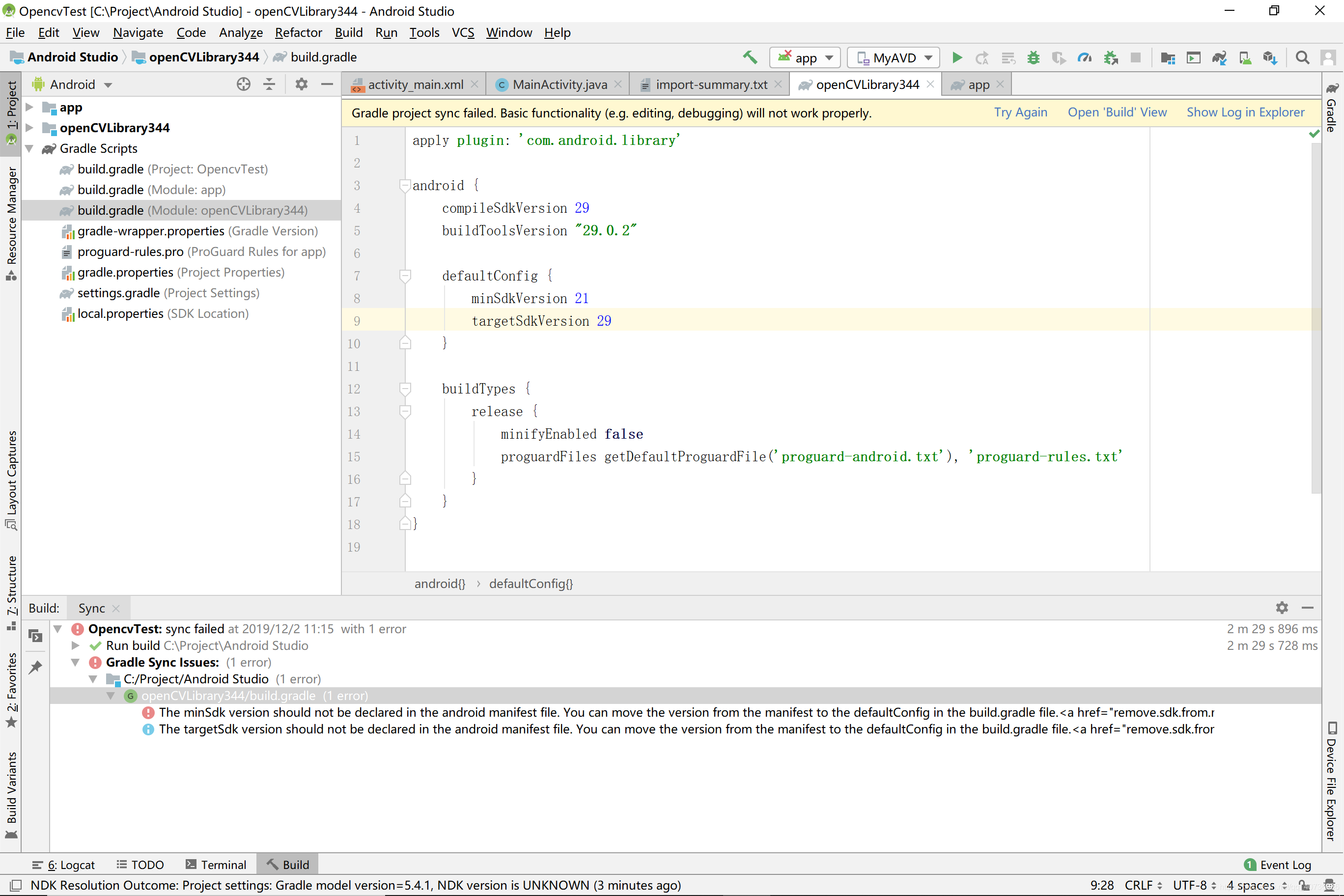1344x896 pixels.
Task: Select build.gradle (Module: app) file
Action: click(151, 190)
